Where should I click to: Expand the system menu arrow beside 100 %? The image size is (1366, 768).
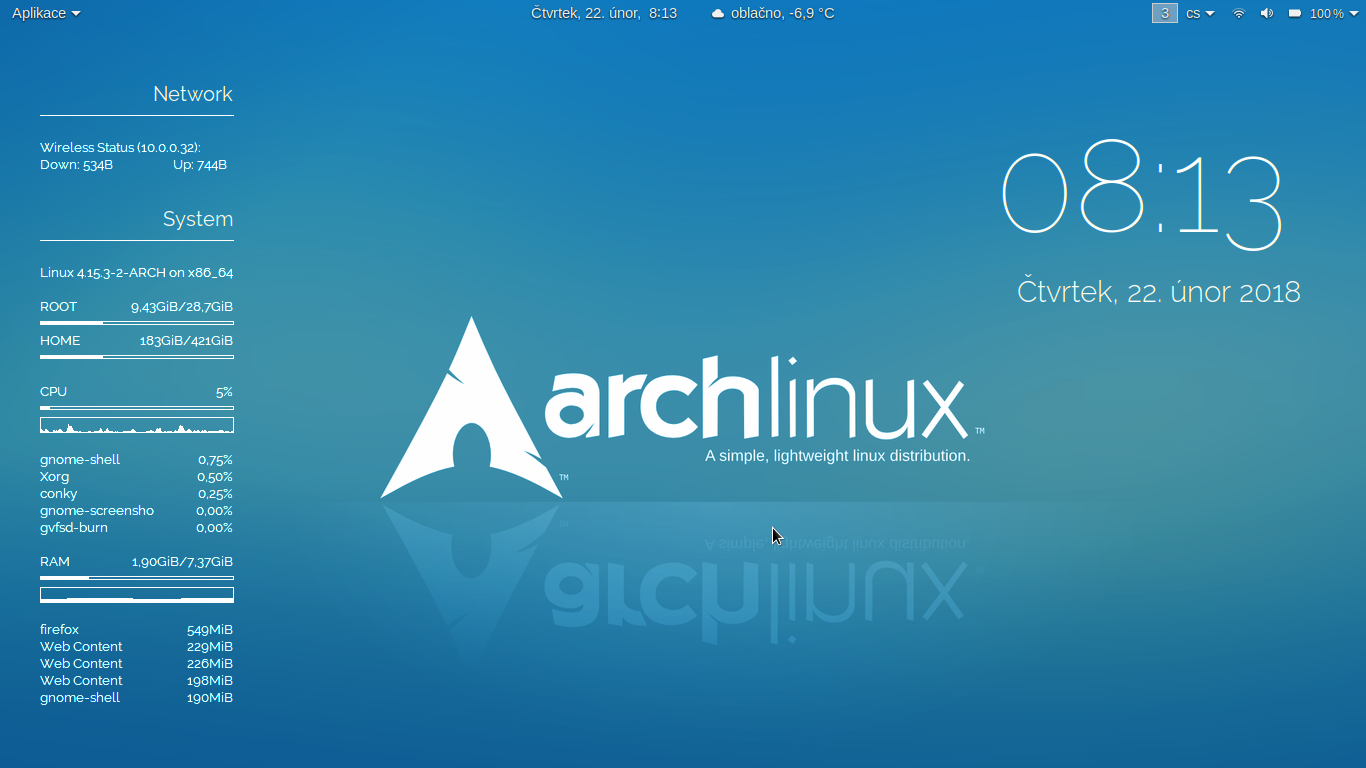click(x=1353, y=14)
